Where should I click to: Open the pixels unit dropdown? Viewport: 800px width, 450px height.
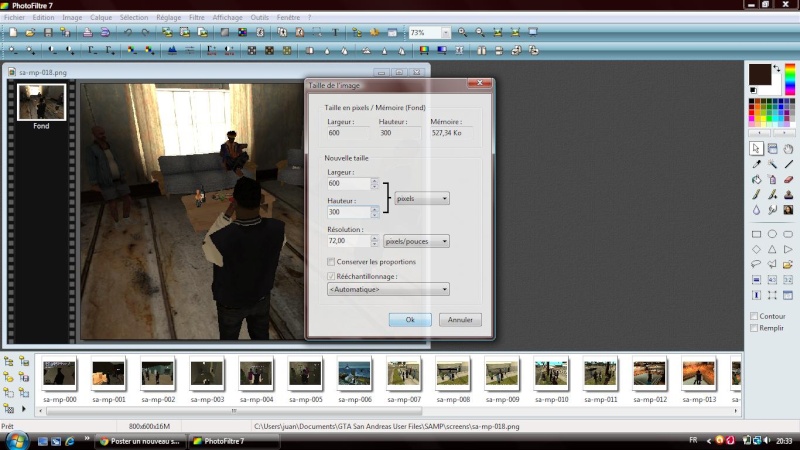coord(422,198)
